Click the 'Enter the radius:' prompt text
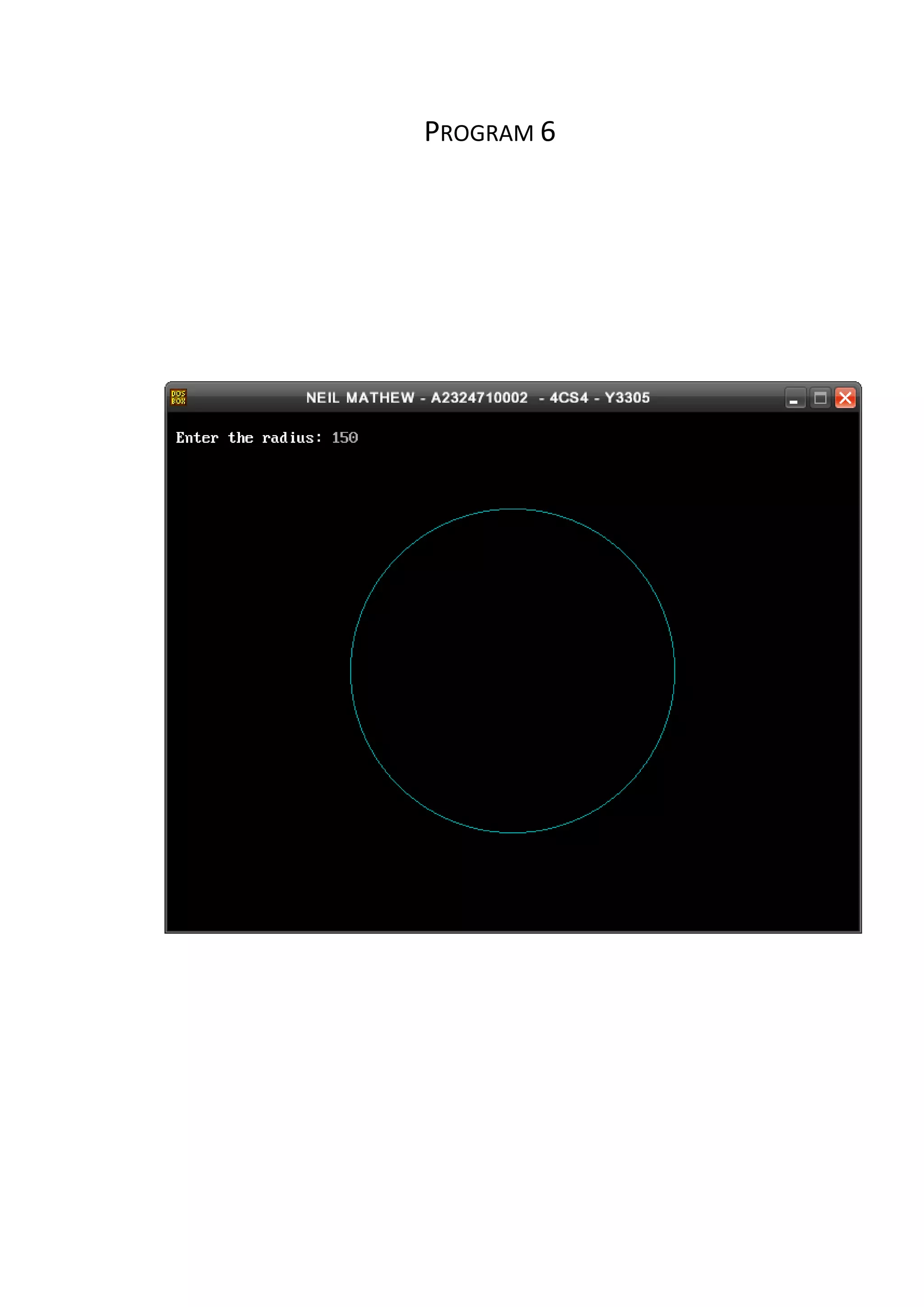The width and height of the screenshot is (924, 1307). (x=249, y=438)
